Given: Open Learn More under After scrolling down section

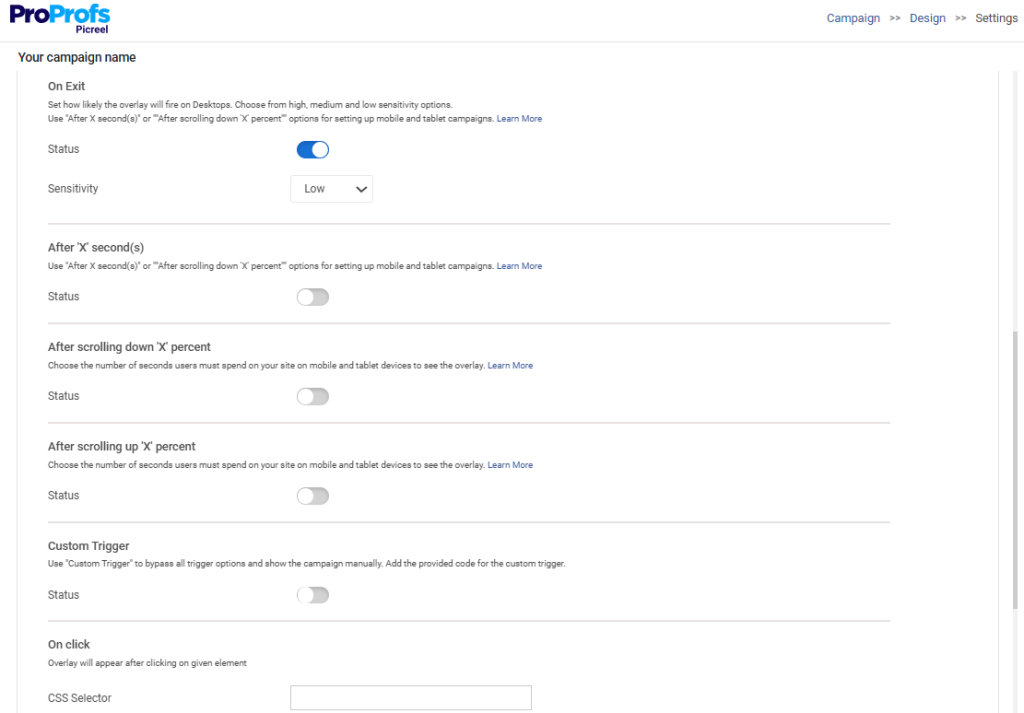Looking at the screenshot, I should click(510, 366).
